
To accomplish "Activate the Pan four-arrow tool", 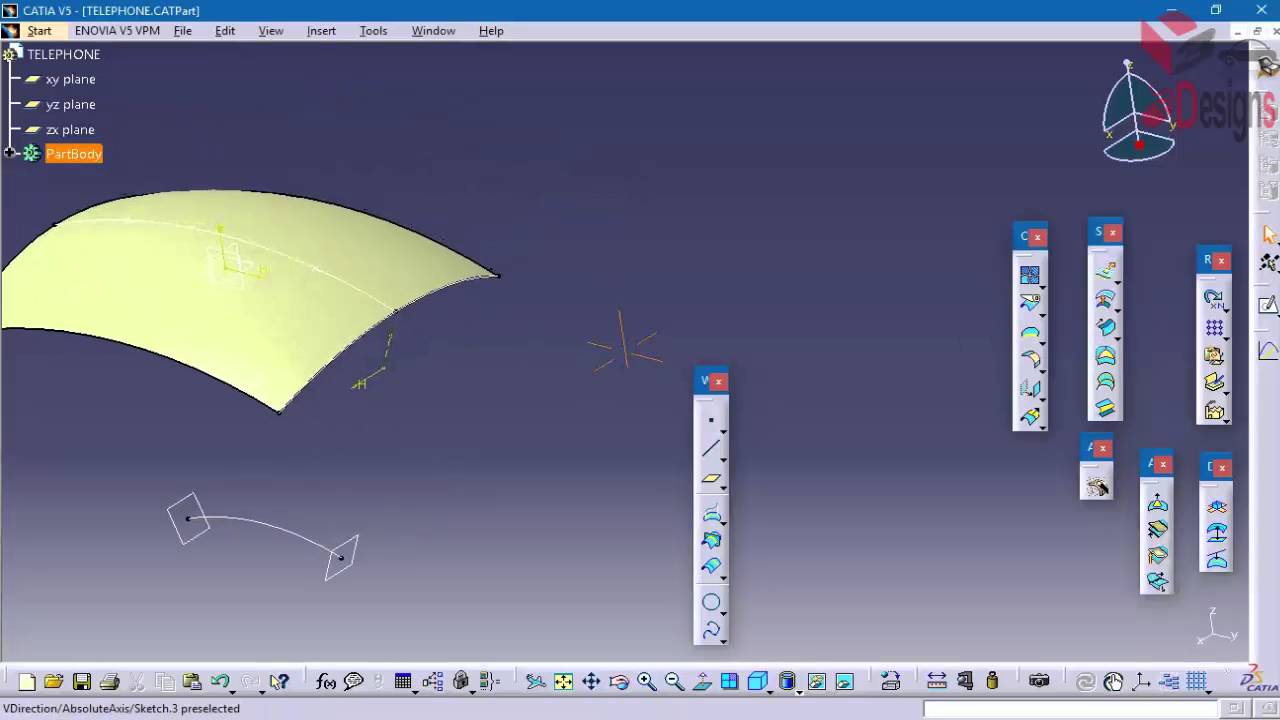I will [x=591, y=682].
